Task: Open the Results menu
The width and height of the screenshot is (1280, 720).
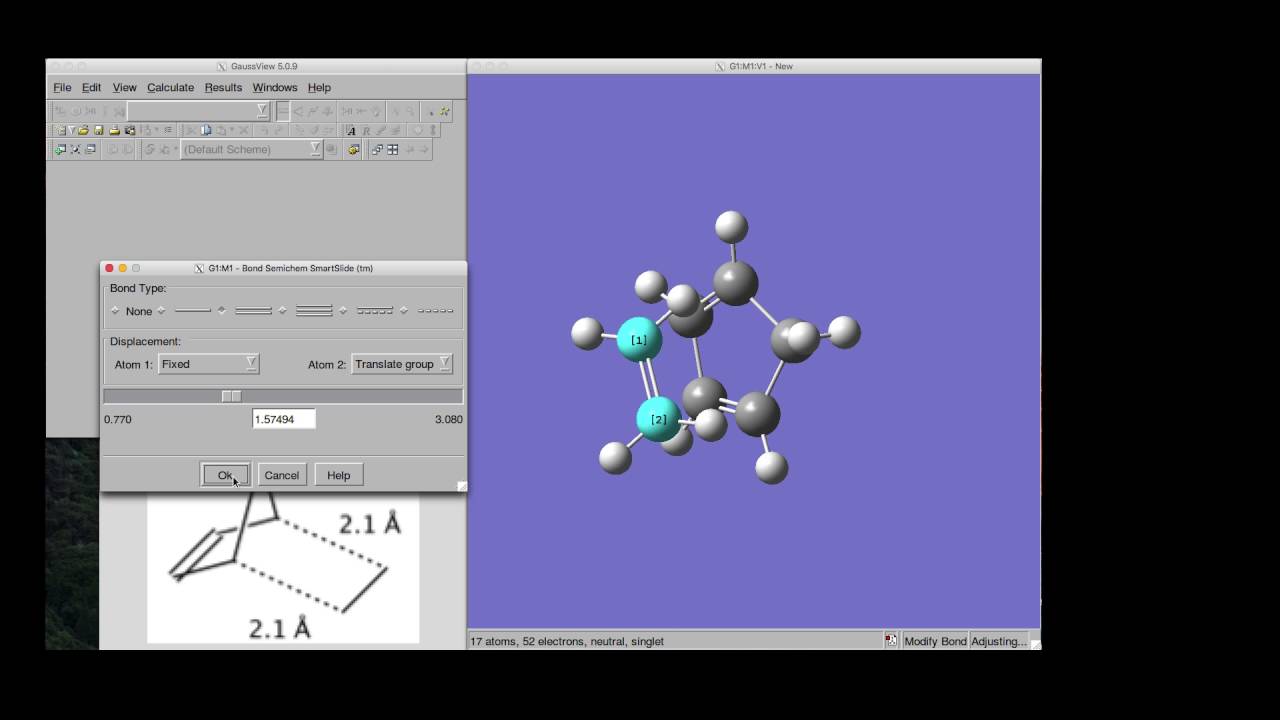Action: point(223,88)
